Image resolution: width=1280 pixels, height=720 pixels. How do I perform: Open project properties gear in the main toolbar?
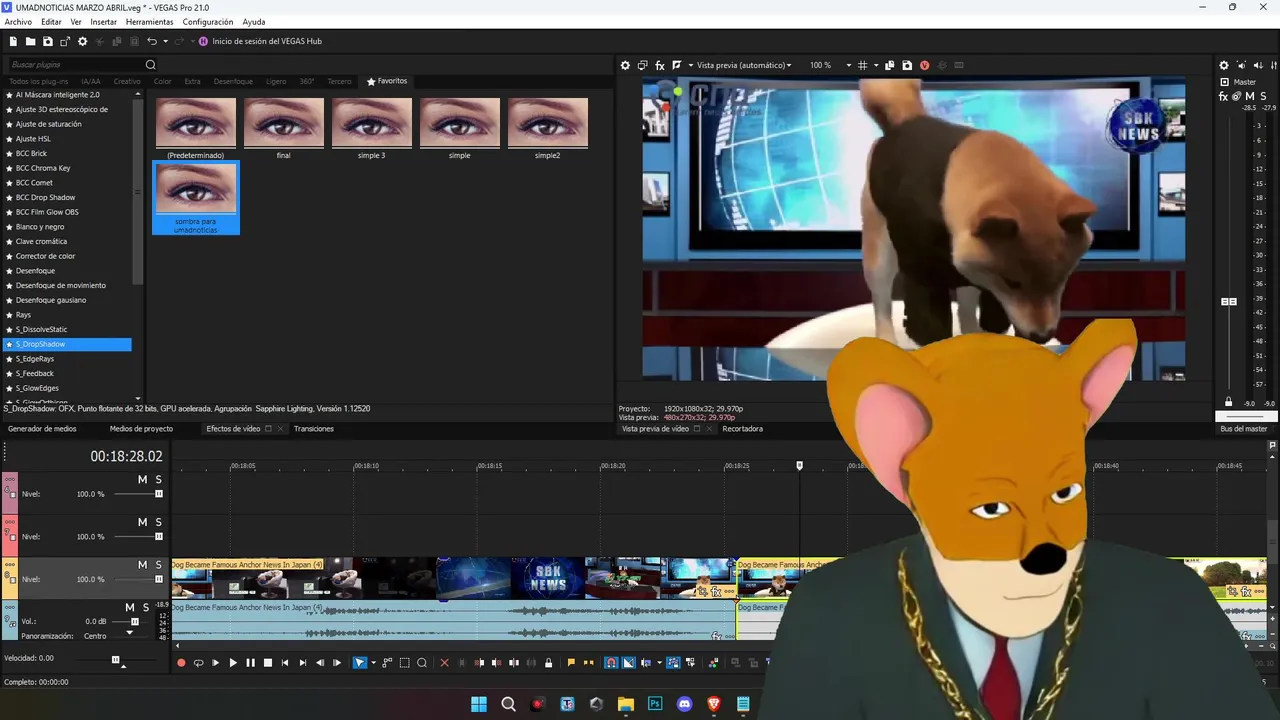pyautogui.click(x=83, y=41)
